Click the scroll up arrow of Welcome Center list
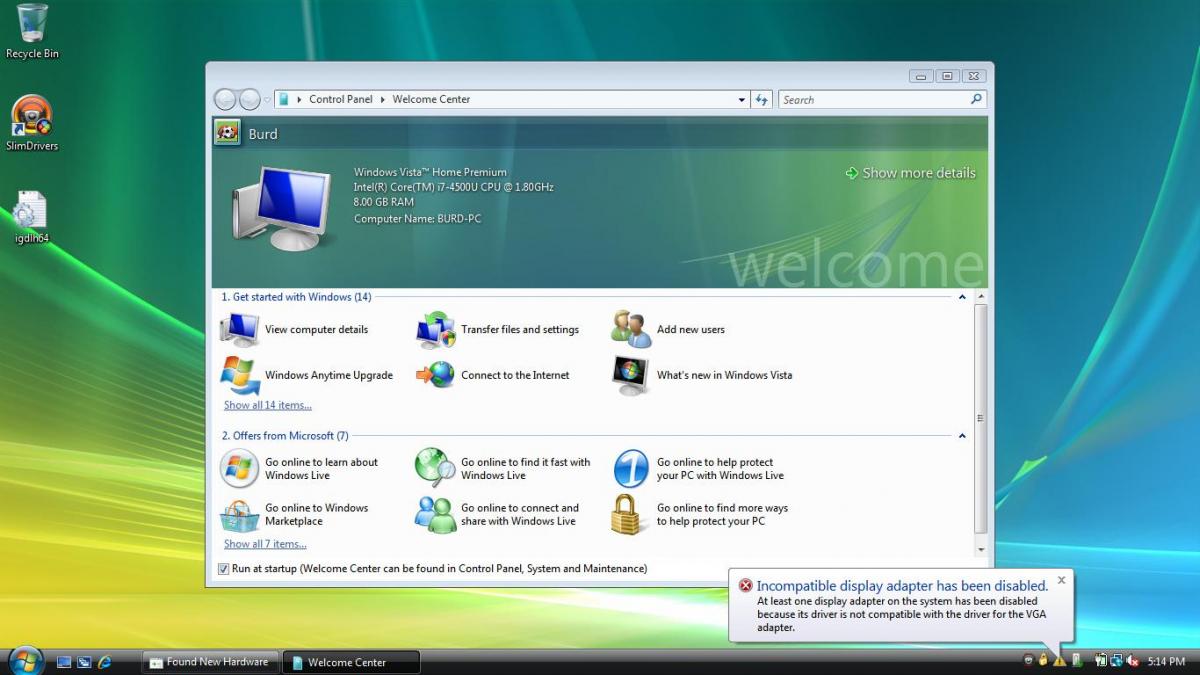The image size is (1200, 675). (981, 297)
